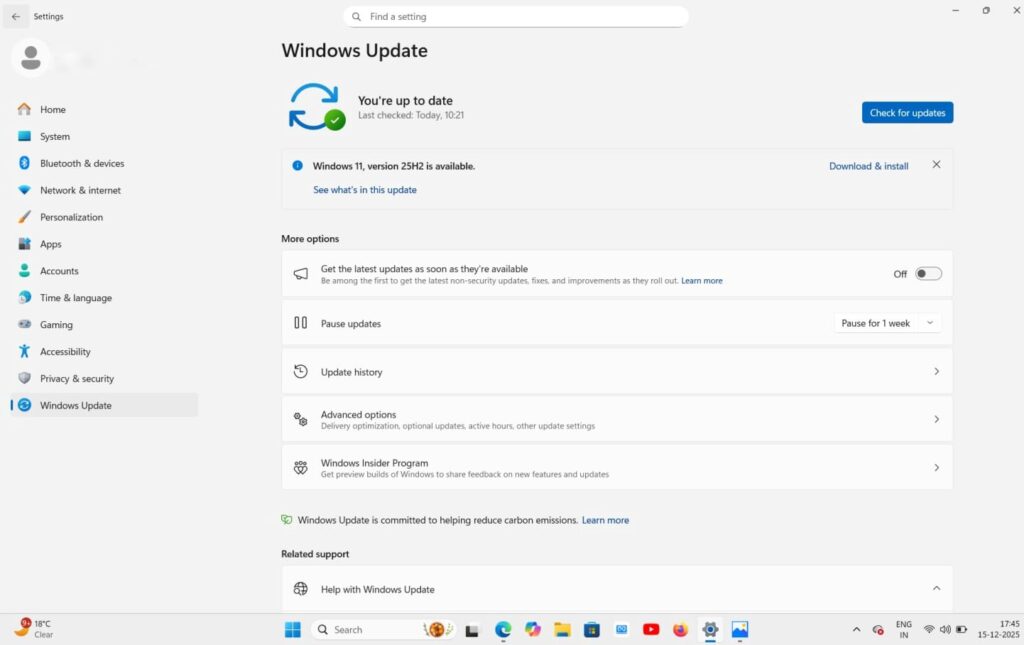This screenshot has height=645, width=1024.
Task: Open Privacy & security settings
Action: tap(75, 378)
